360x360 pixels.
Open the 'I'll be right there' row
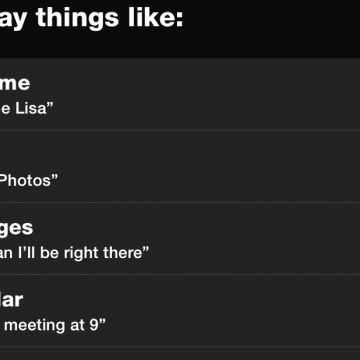(180, 238)
